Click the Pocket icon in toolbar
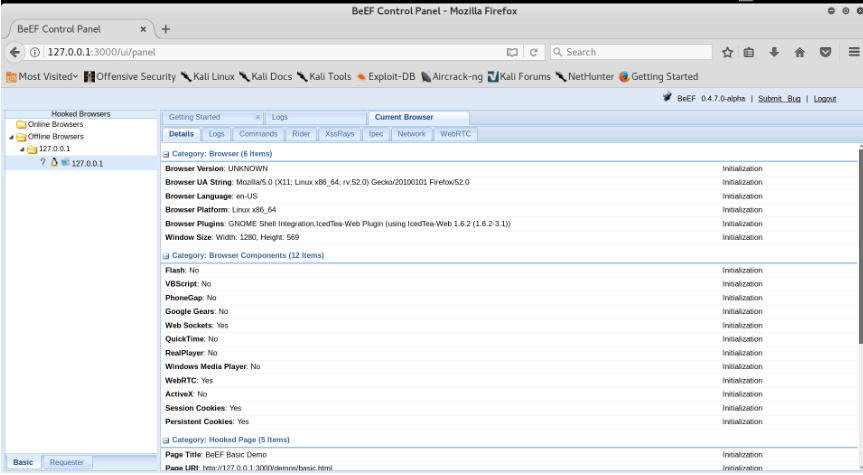Screen dimensions: 863x475 point(825,52)
